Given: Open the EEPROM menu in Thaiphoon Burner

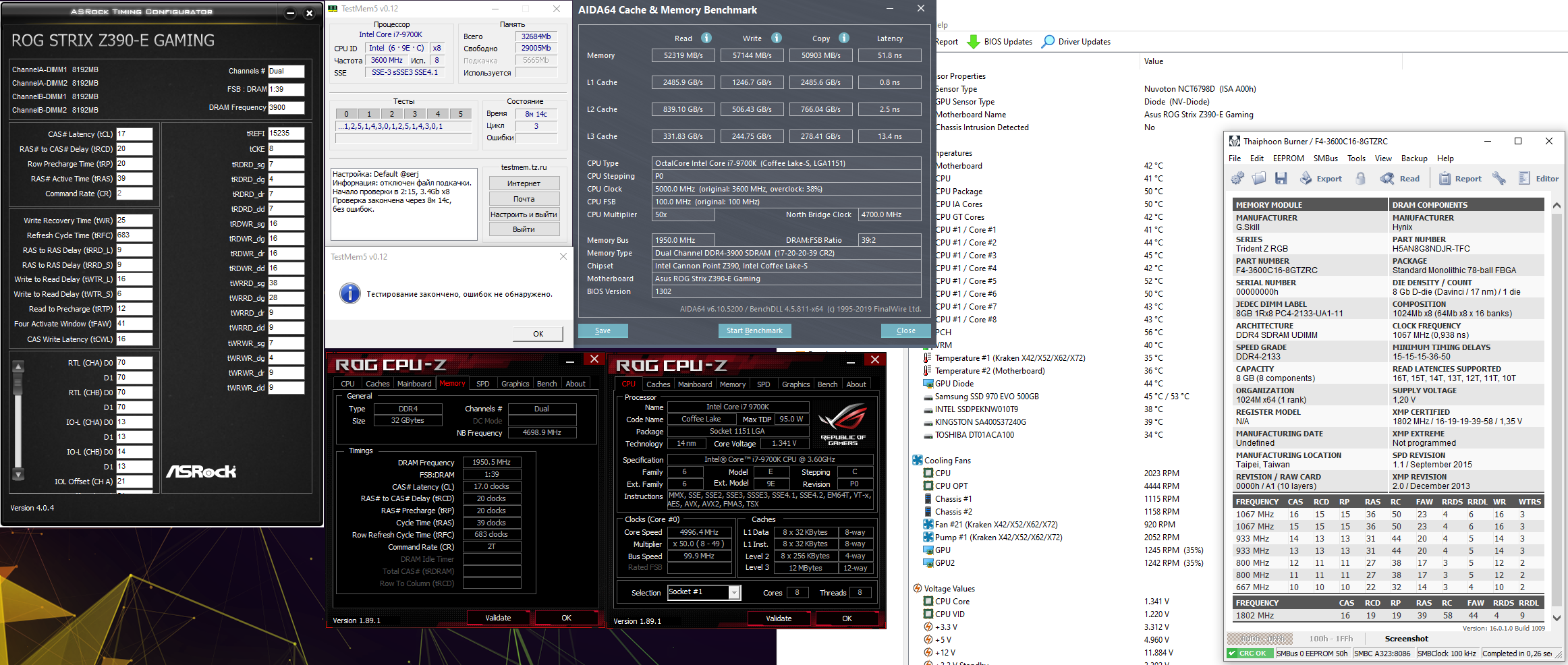Looking at the screenshot, I should point(1289,158).
